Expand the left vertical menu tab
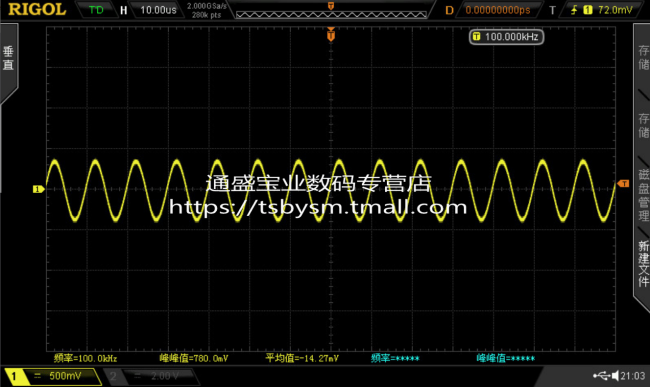Viewport: 650px width, 387px height. (9, 62)
